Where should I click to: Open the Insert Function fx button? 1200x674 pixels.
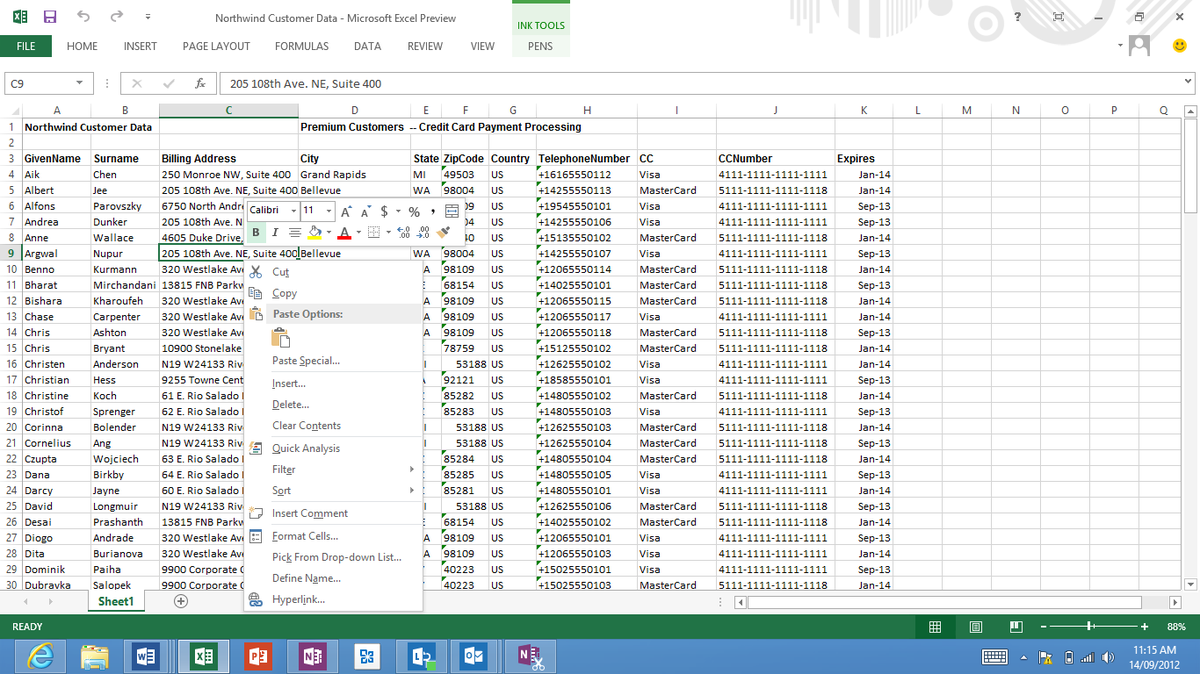pos(201,83)
